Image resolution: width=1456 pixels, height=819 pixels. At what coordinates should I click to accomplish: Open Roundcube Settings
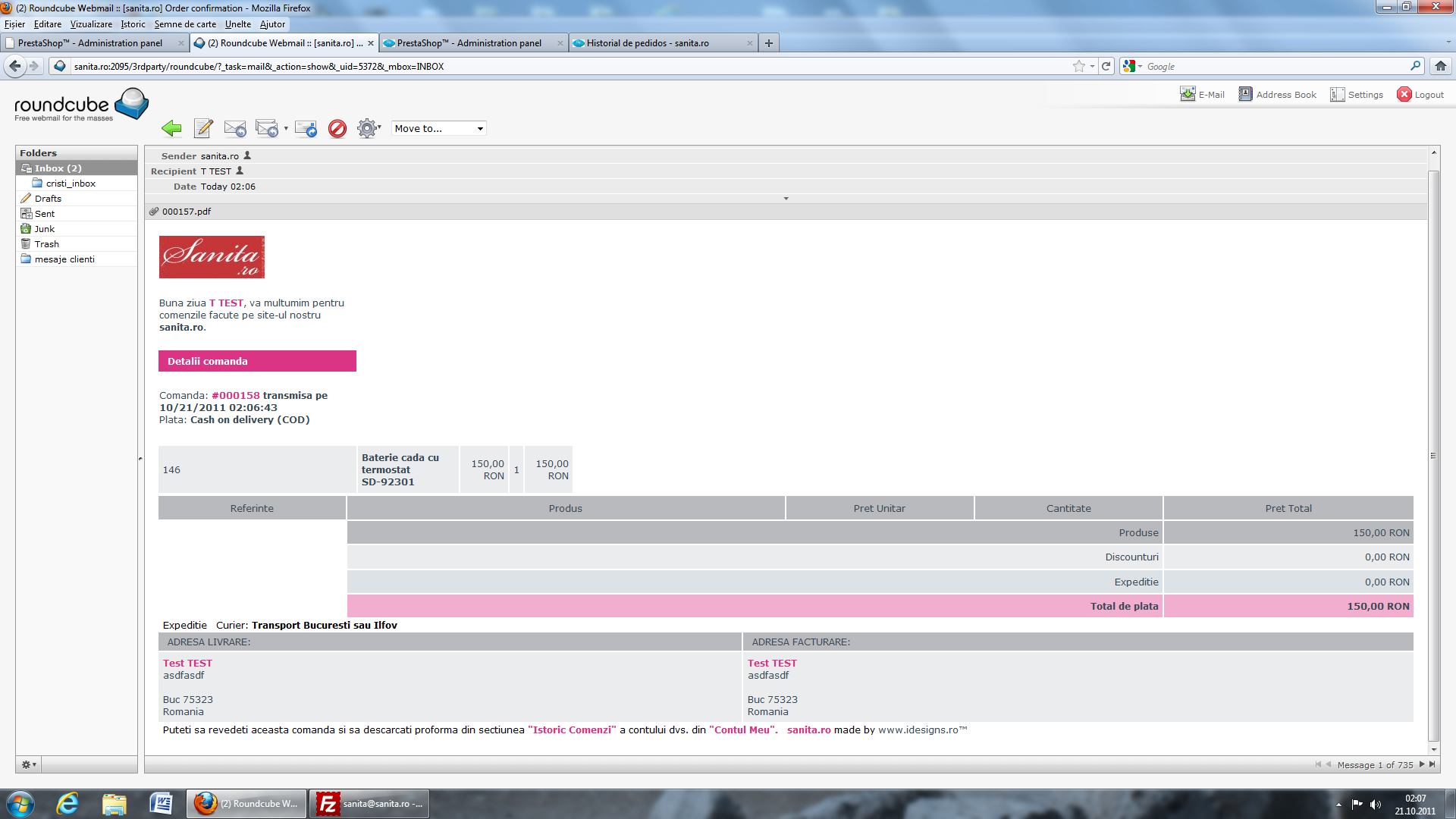tap(1357, 94)
